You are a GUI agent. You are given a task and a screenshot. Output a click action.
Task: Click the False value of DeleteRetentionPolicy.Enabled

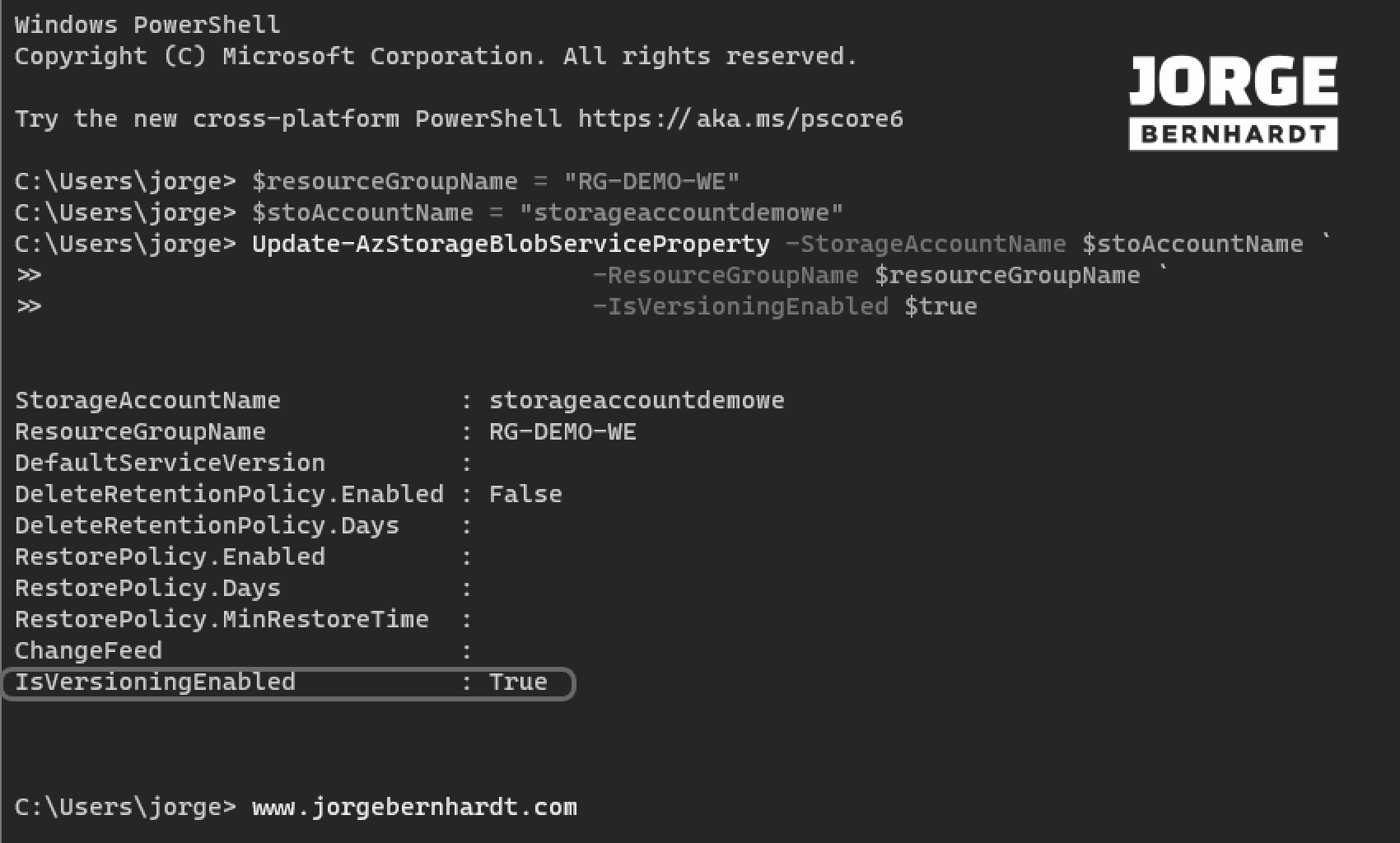525,495
